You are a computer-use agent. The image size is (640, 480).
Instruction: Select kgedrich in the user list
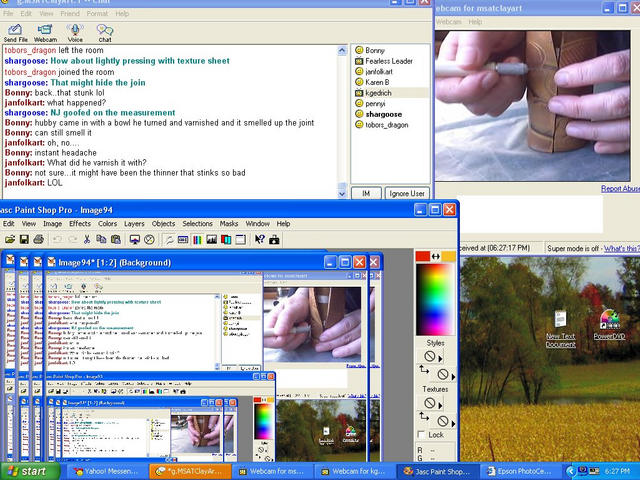click(378, 93)
